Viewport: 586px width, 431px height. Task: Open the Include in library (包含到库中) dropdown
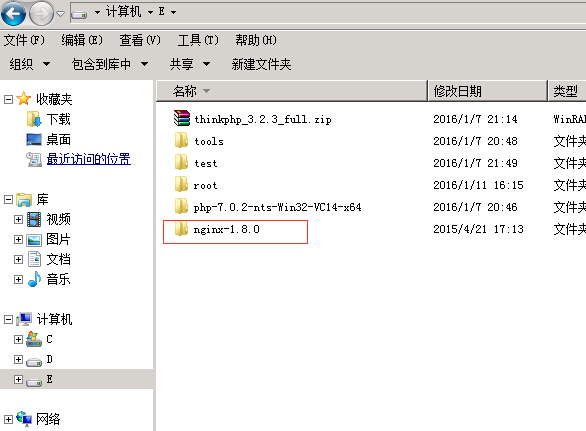tap(110, 64)
